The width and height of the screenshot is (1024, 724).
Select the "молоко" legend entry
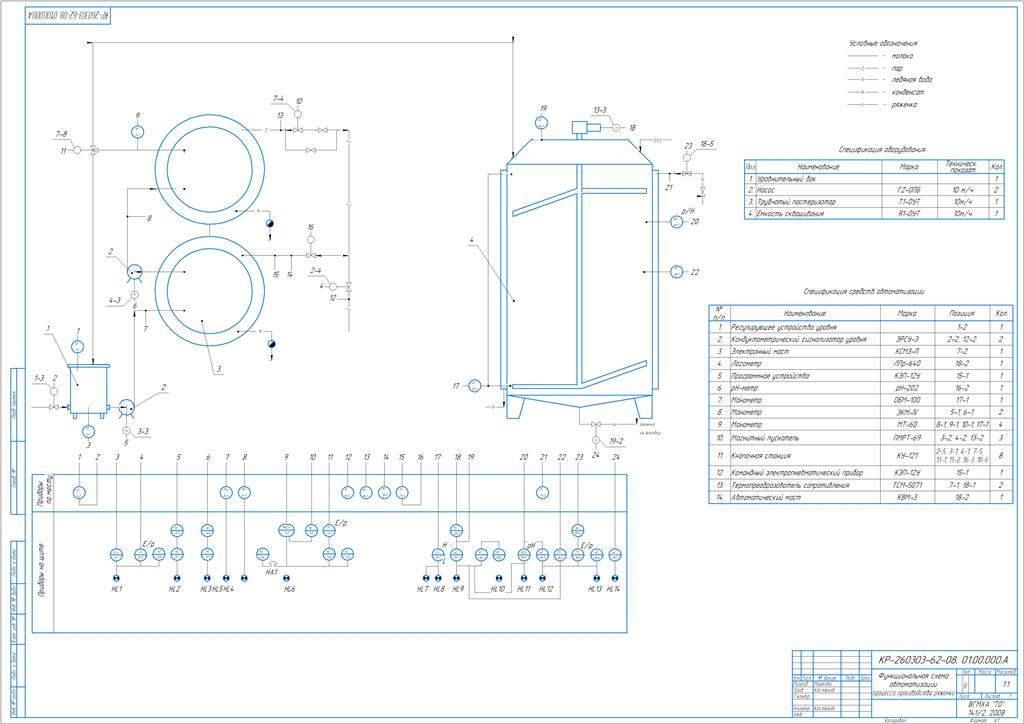coord(903,56)
